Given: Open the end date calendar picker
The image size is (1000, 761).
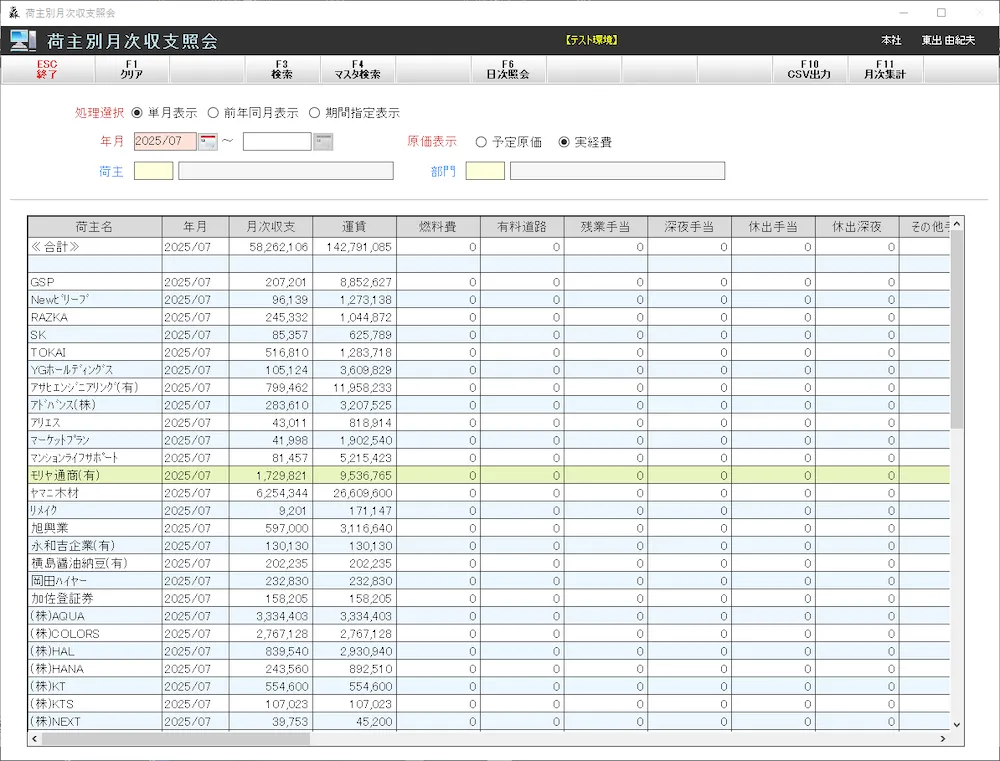Looking at the screenshot, I should (323, 142).
